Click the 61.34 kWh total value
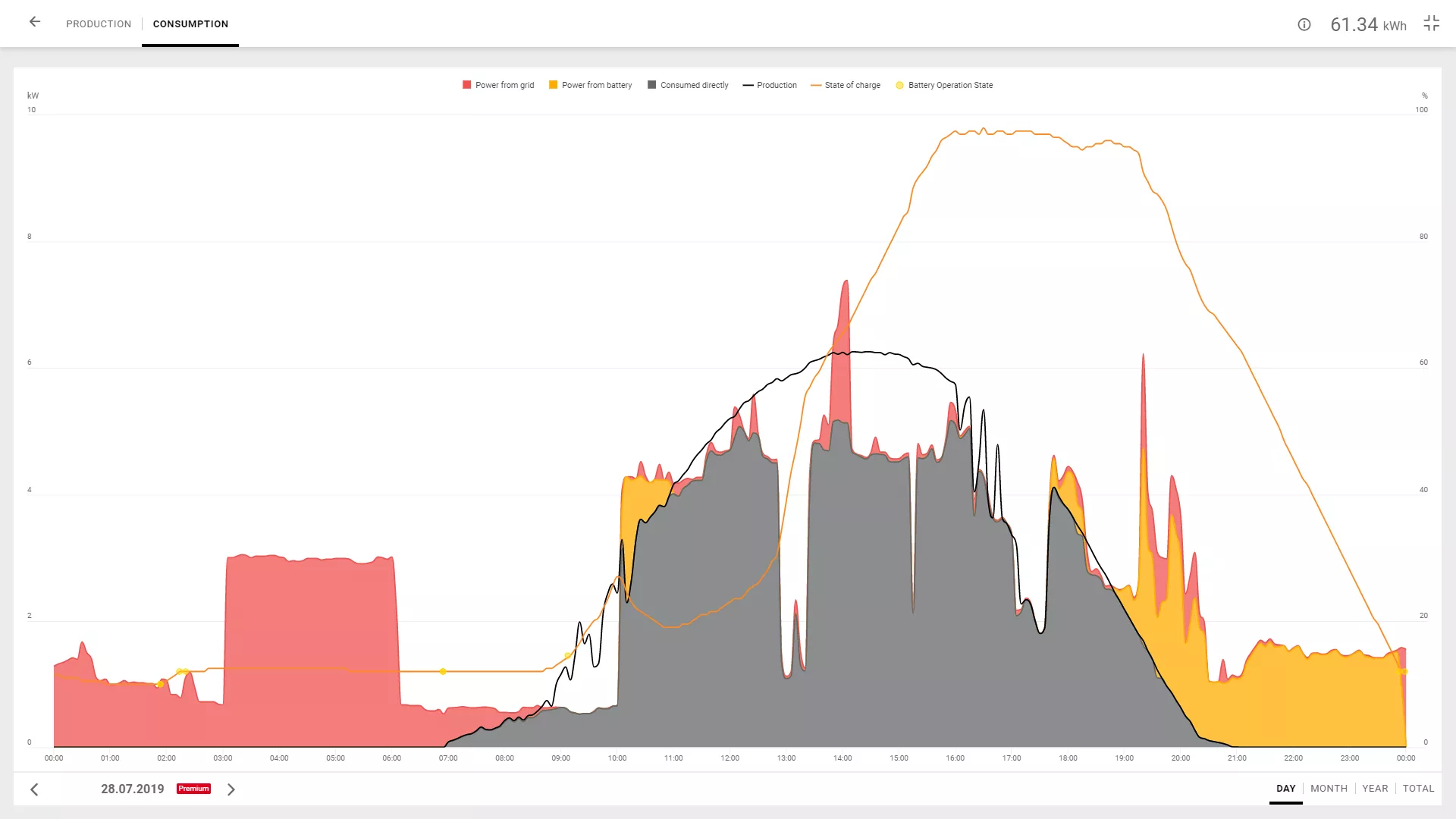The image size is (1456, 819). click(x=1368, y=24)
